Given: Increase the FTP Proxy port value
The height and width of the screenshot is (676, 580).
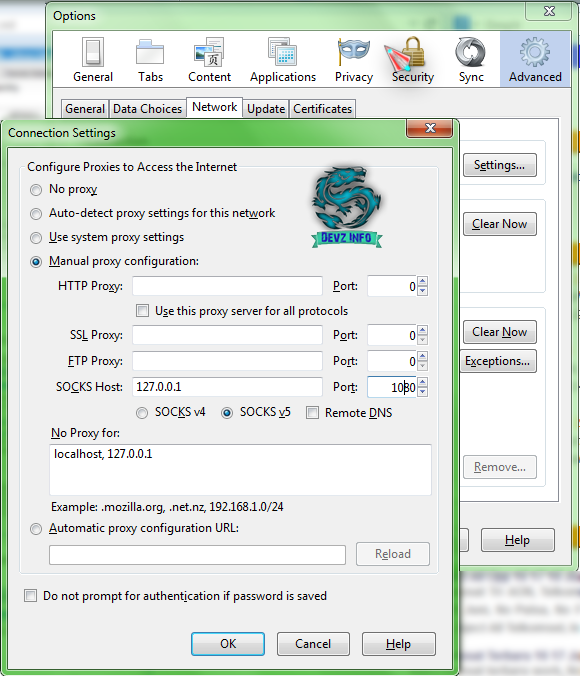Looking at the screenshot, I should pyautogui.click(x=423, y=356).
